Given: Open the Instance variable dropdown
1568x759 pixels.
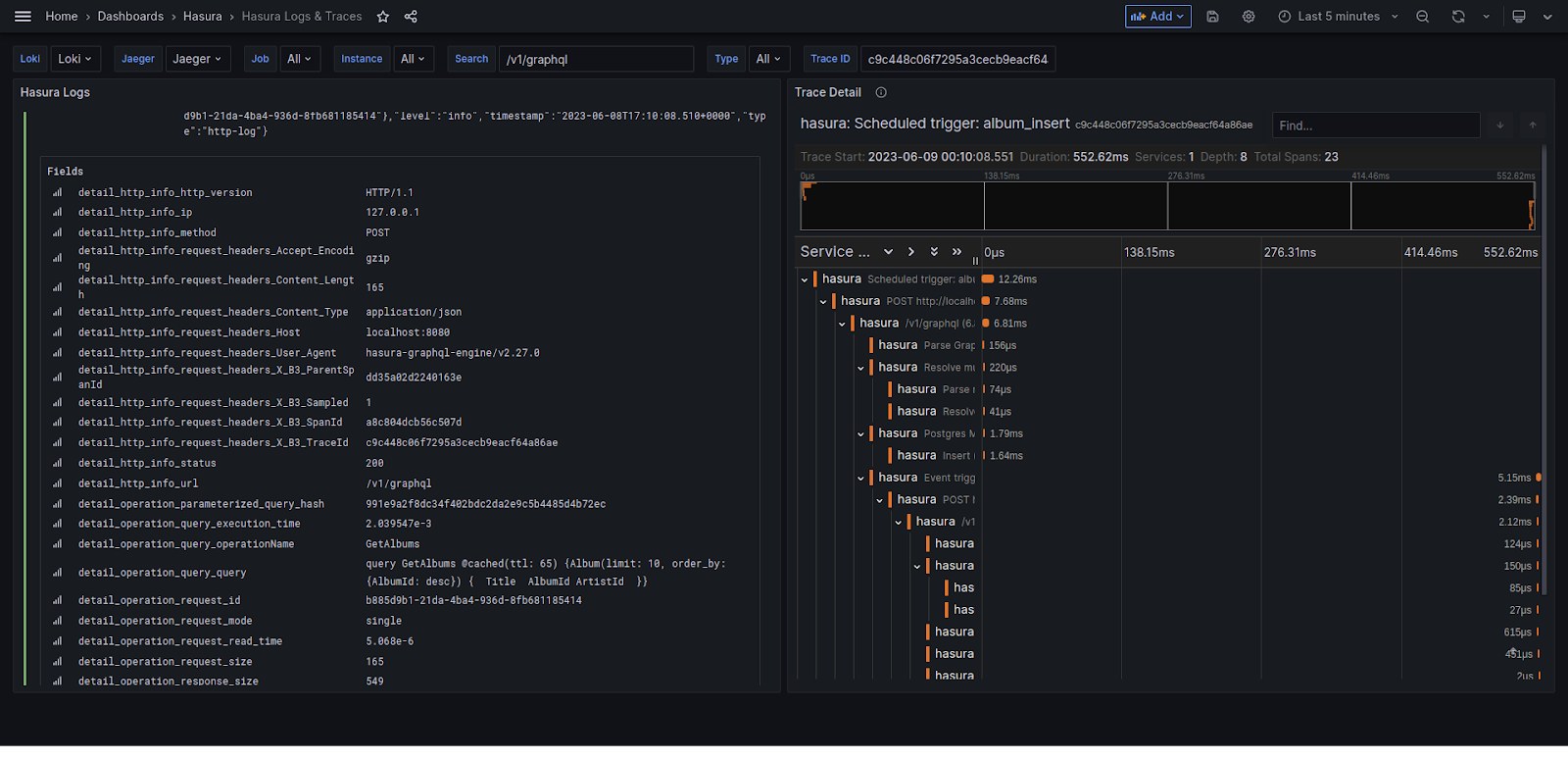Looking at the screenshot, I should point(414,59).
